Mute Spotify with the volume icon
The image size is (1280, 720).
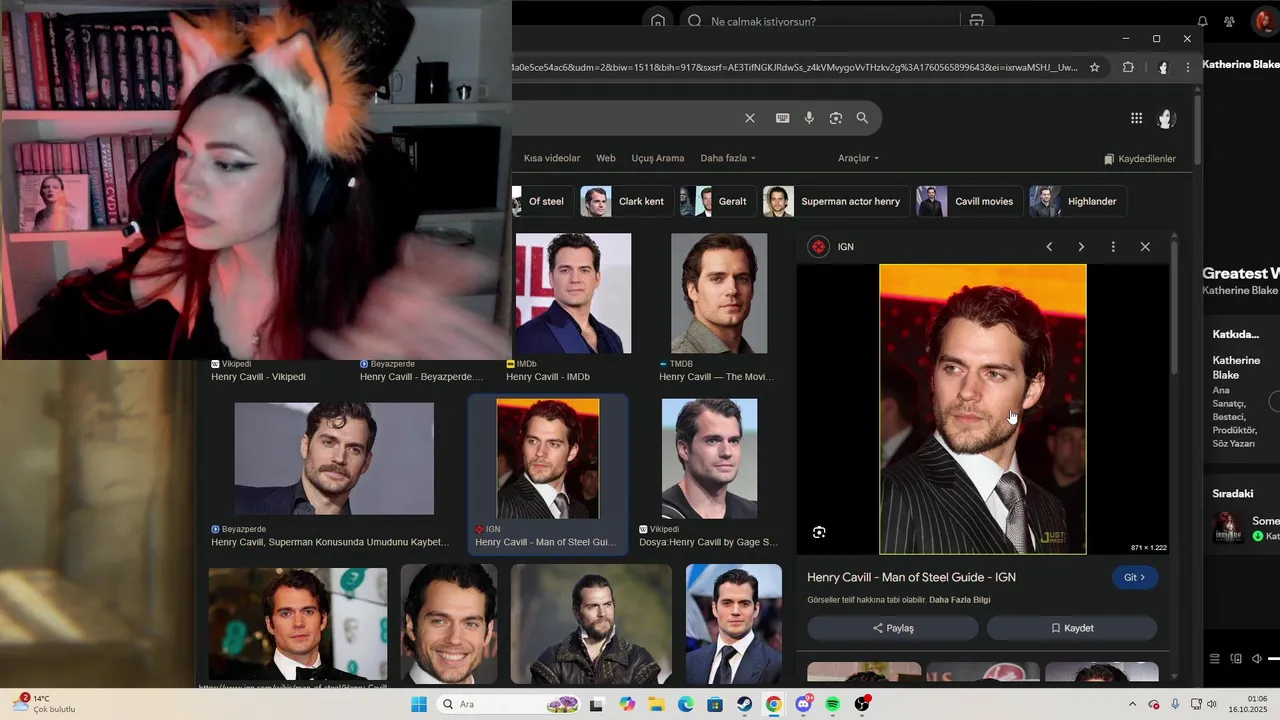(x=1257, y=659)
